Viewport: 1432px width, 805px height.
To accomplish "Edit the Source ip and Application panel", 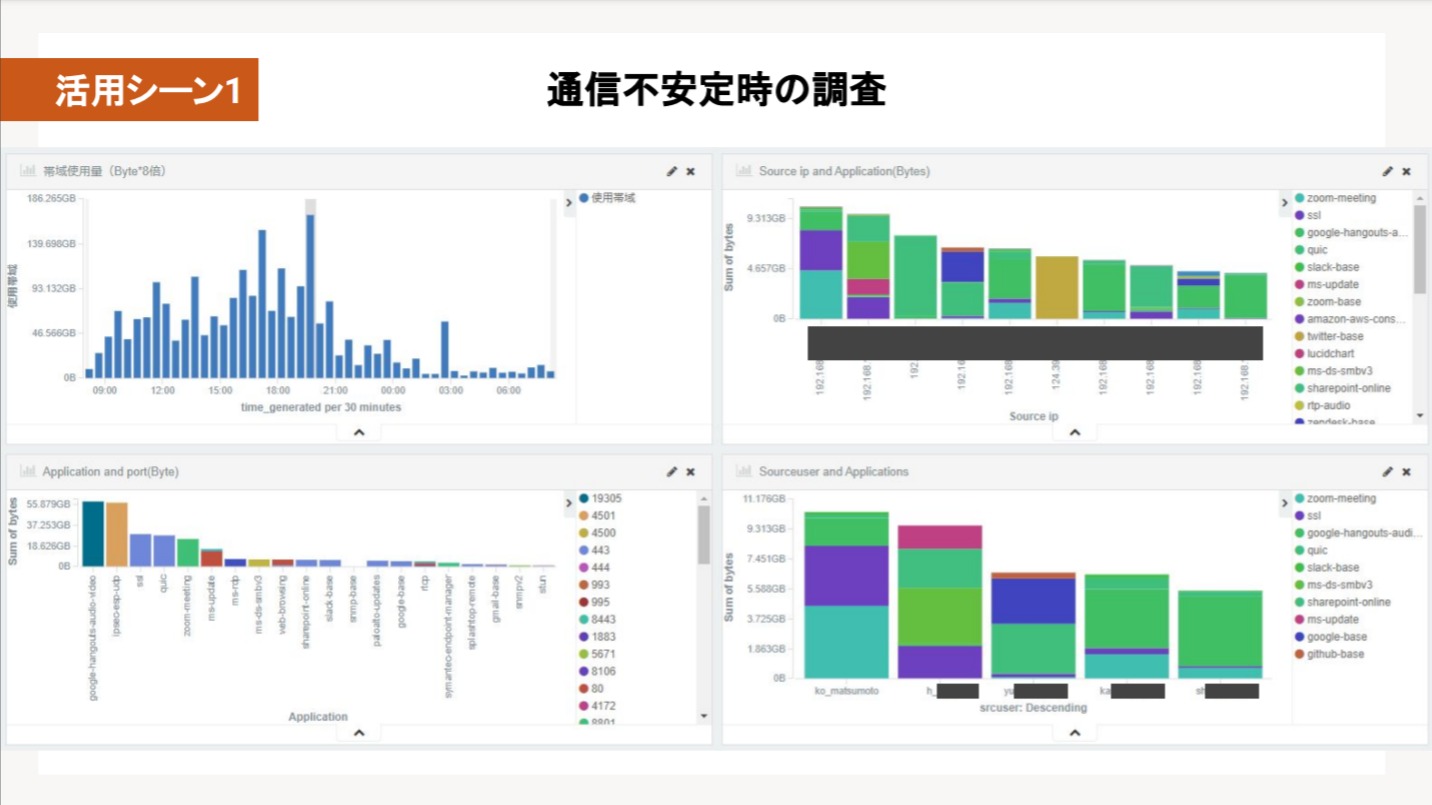I will (1388, 172).
